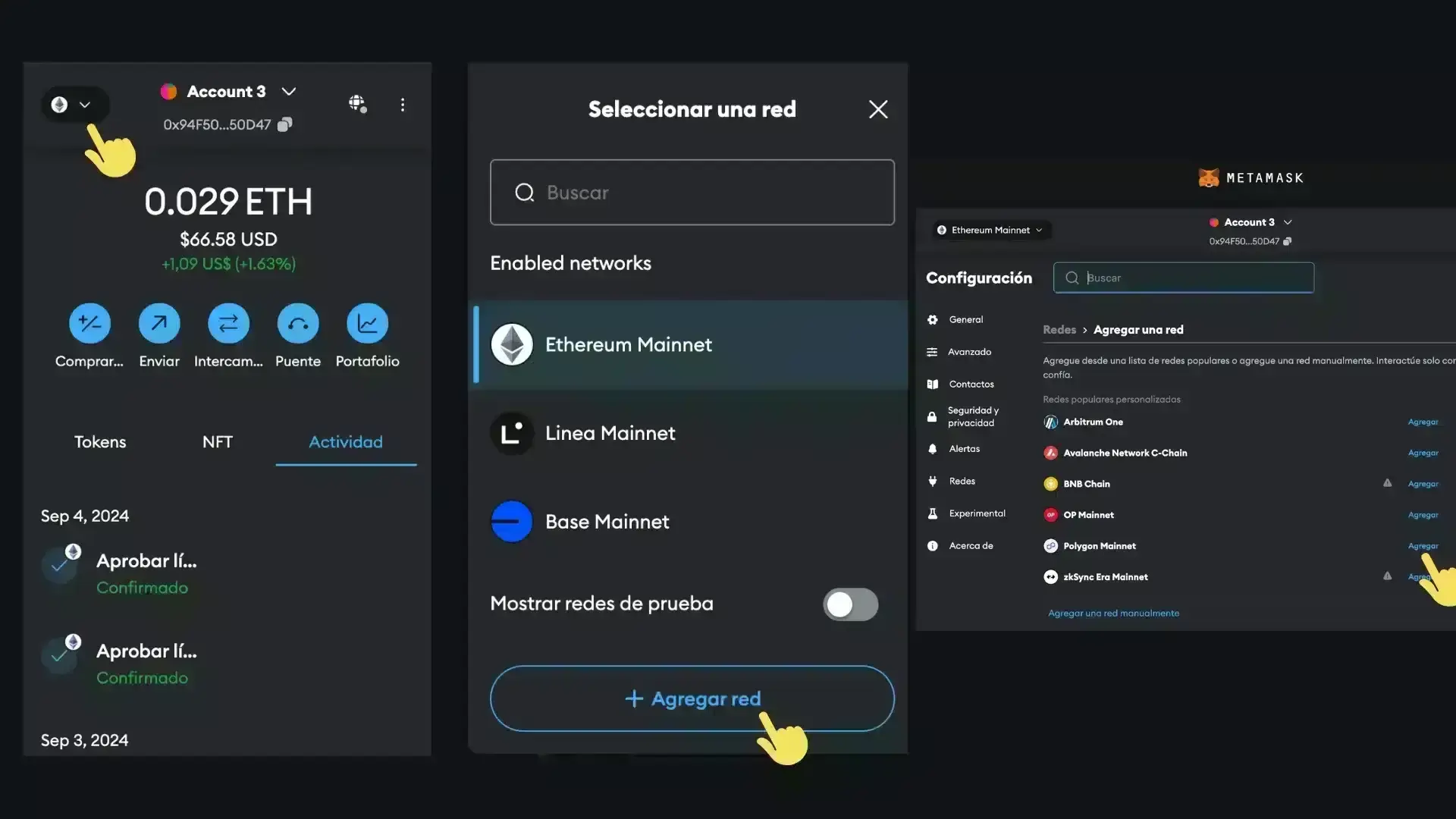The height and width of the screenshot is (819, 1456).
Task: Select the Comprar action icon
Action: point(89,322)
